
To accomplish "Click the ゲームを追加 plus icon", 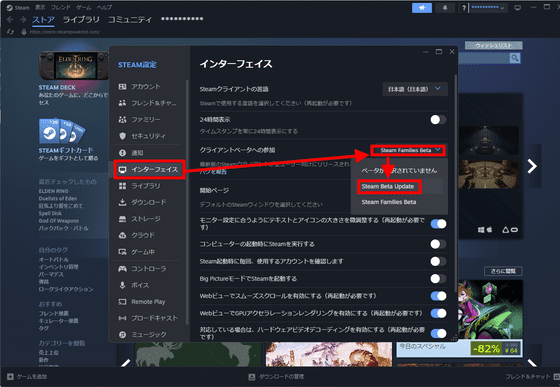I will 10,377.
